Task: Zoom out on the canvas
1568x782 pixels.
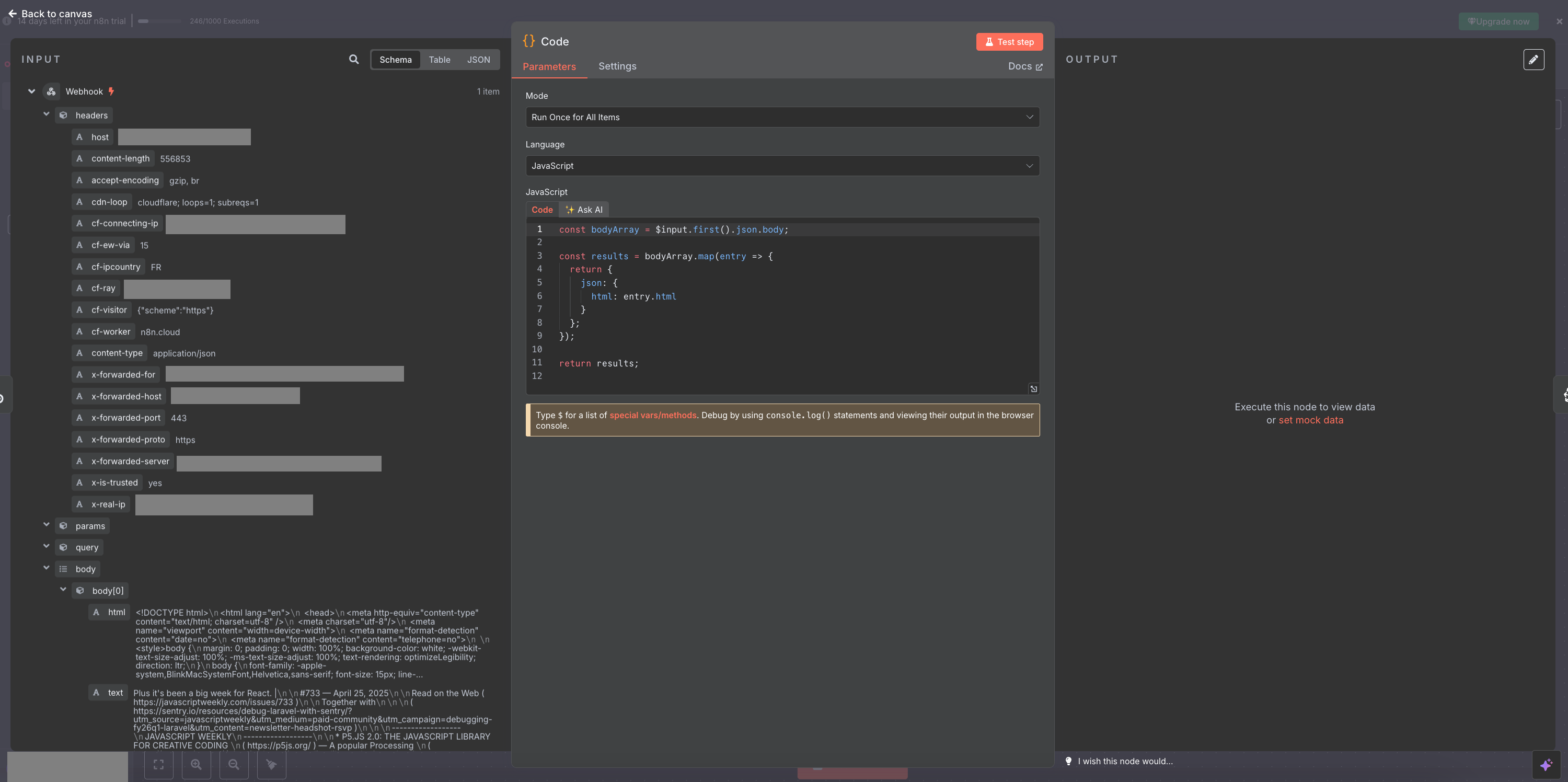Action: coord(234,764)
